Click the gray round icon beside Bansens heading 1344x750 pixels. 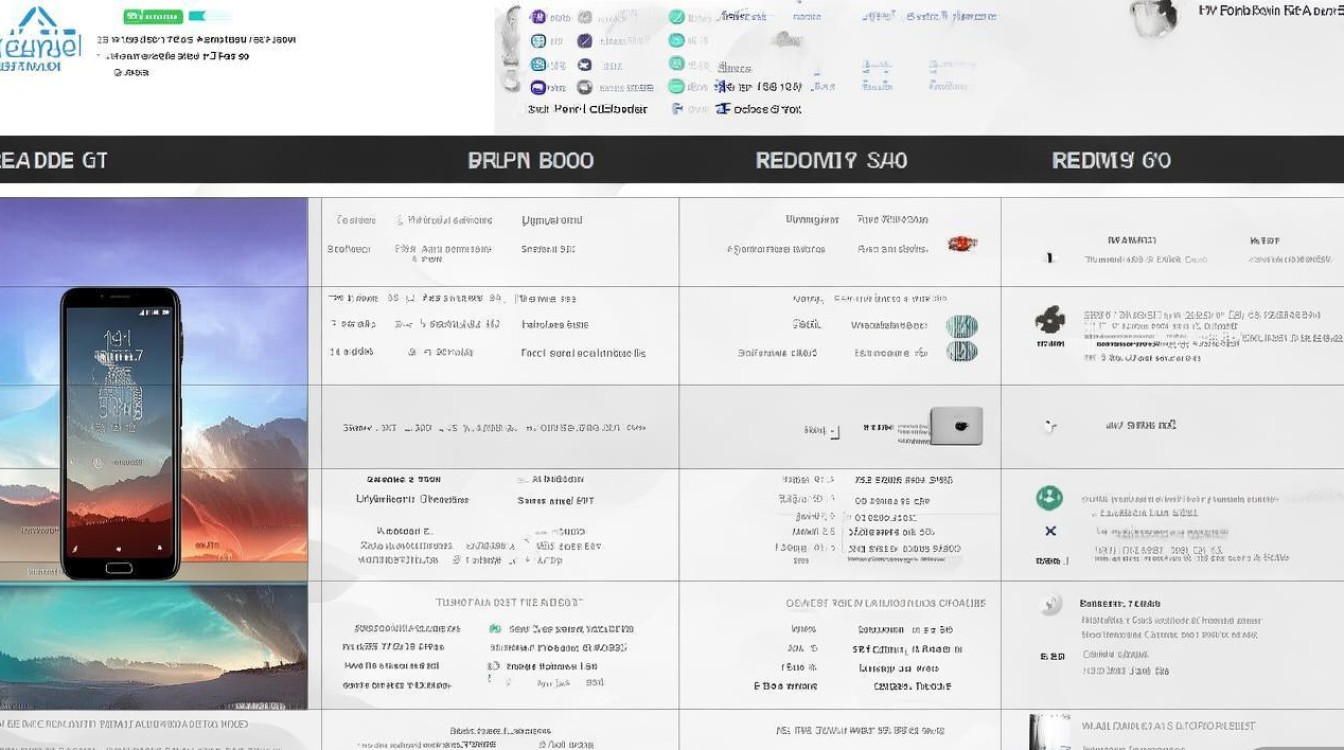tap(1050, 604)
